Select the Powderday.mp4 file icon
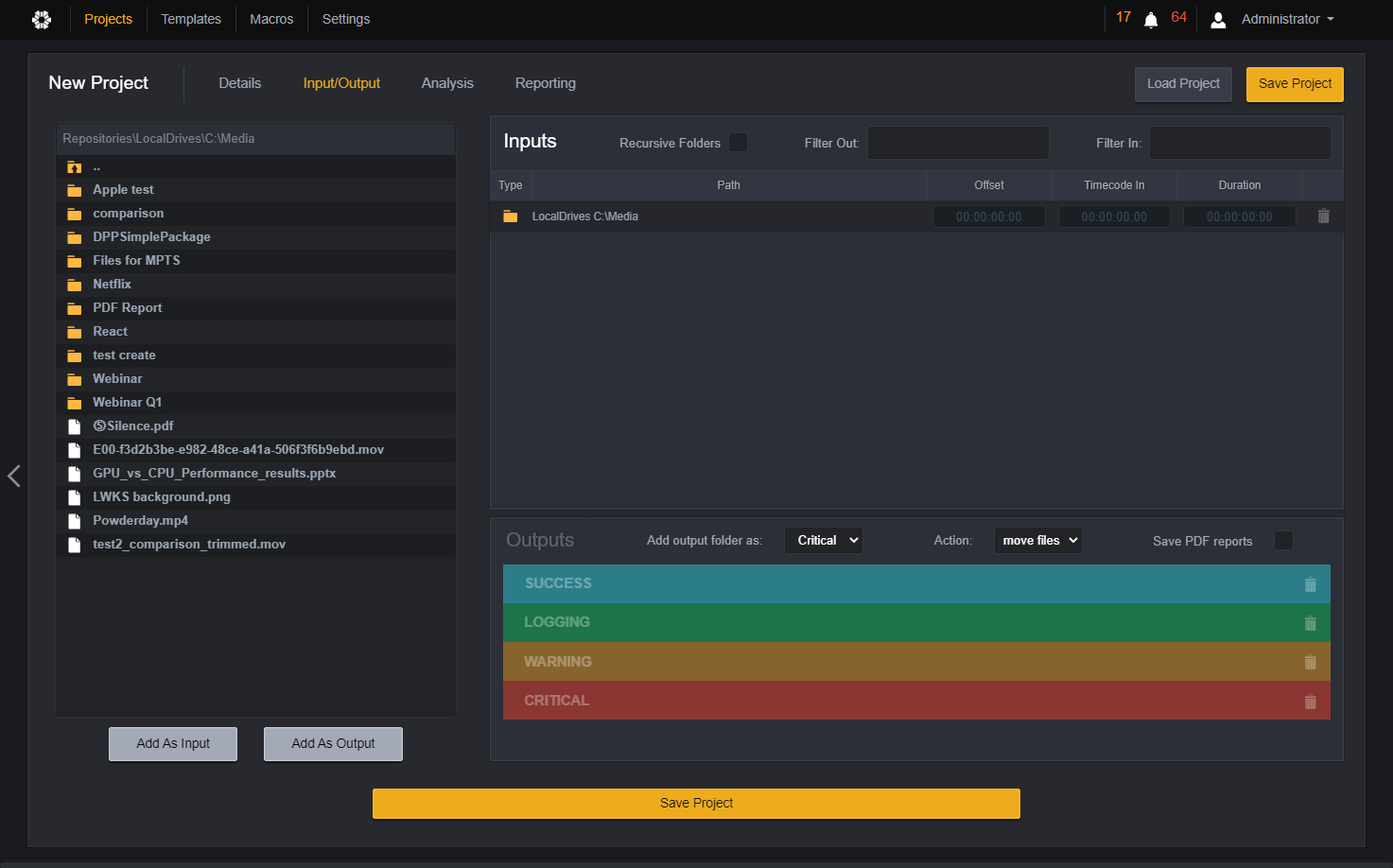The width and height of the screenshot is (1393, 868). click(x=75, y=521)
